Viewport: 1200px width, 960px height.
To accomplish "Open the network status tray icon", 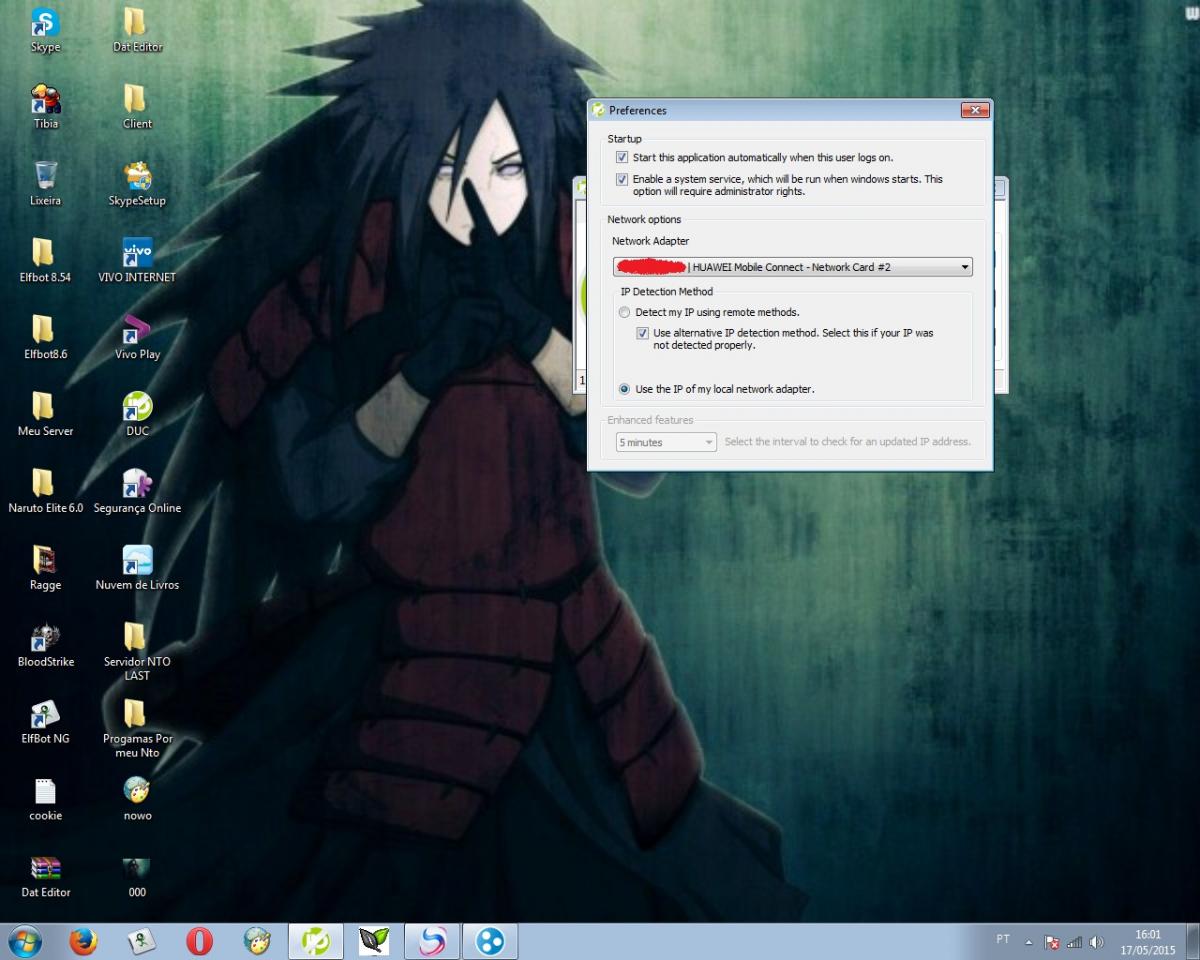I will point(1075,942).
